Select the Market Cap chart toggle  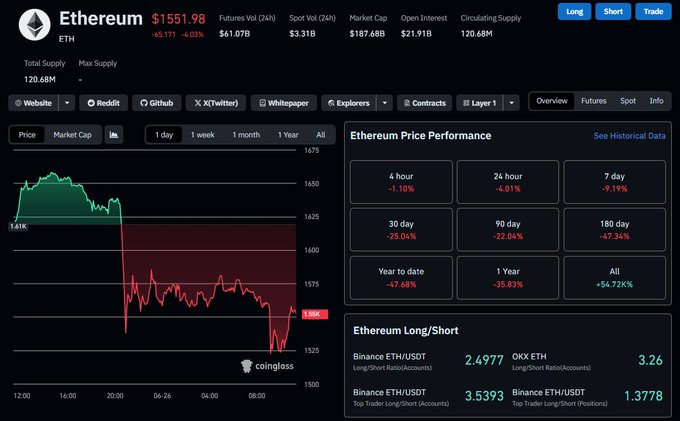tap(72, 135)
